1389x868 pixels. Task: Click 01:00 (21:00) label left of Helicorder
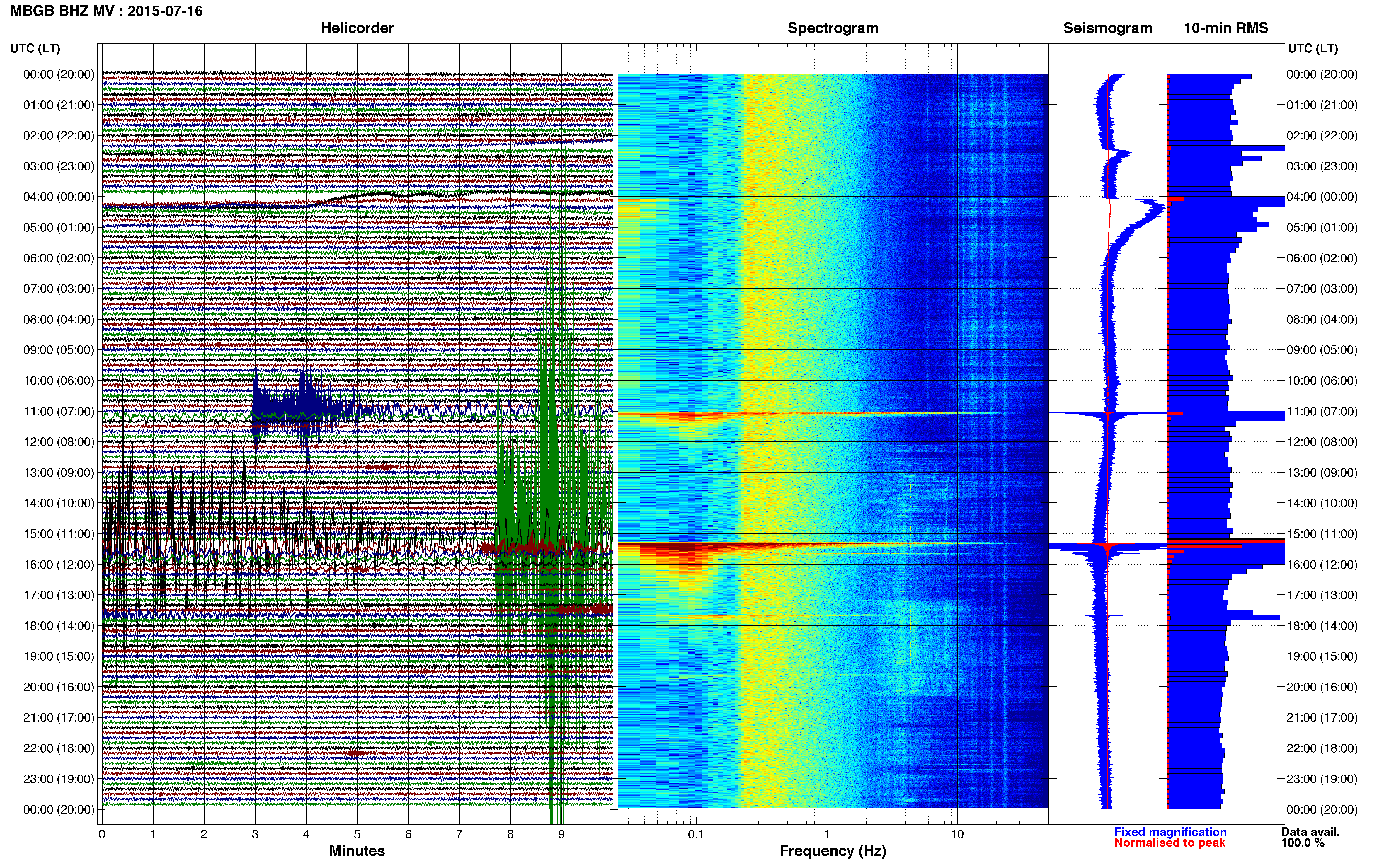point(59,105)
